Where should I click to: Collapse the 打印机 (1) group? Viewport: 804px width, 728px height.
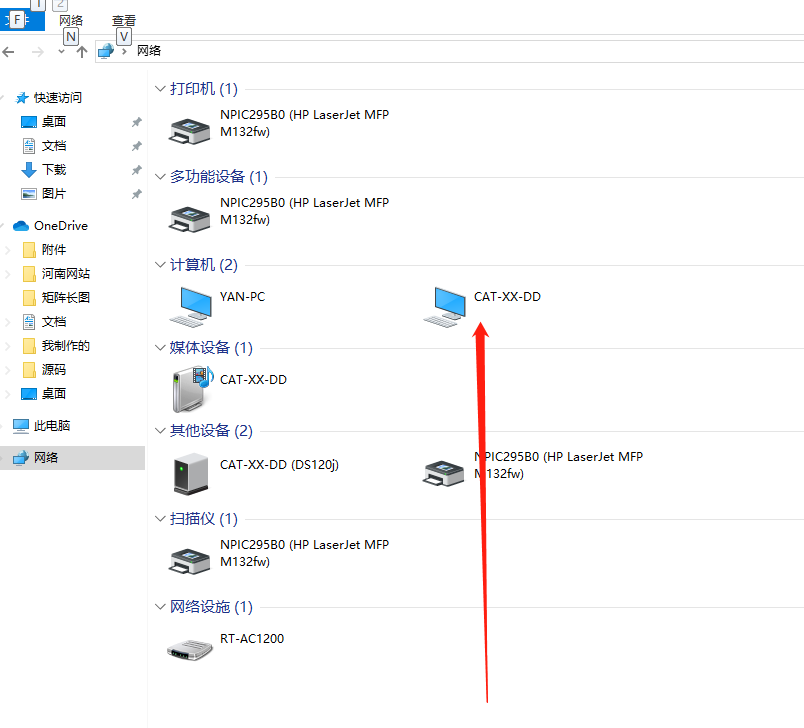pos(160,89)
